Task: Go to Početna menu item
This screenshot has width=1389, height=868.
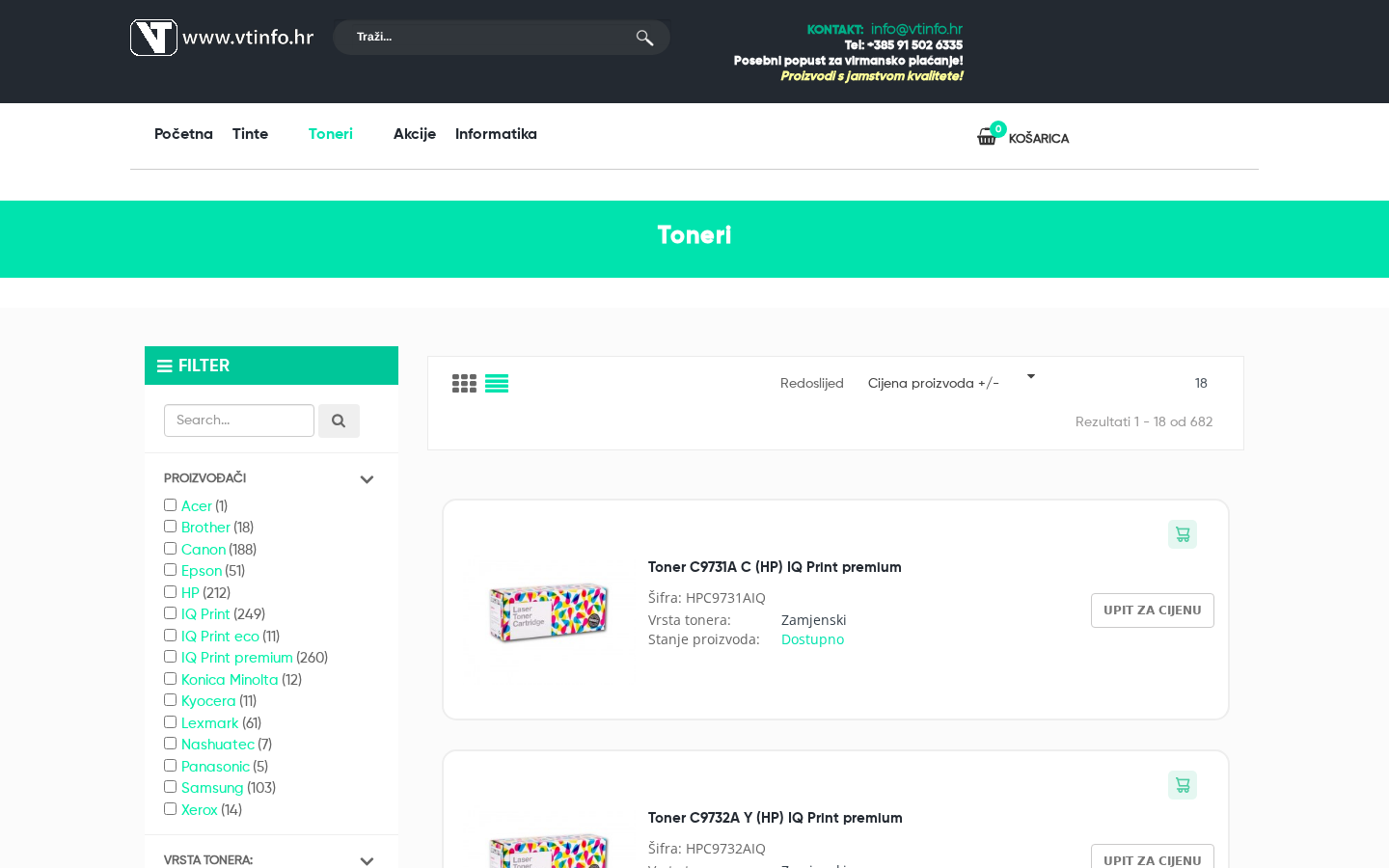Action: (x=183, y=134)
